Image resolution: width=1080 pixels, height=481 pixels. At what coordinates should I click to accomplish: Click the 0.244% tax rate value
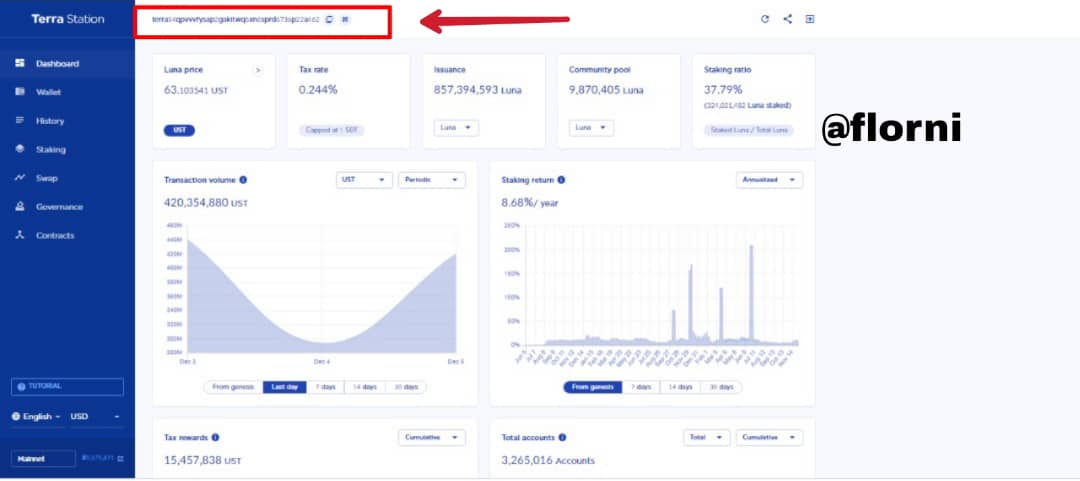(318, 90)
